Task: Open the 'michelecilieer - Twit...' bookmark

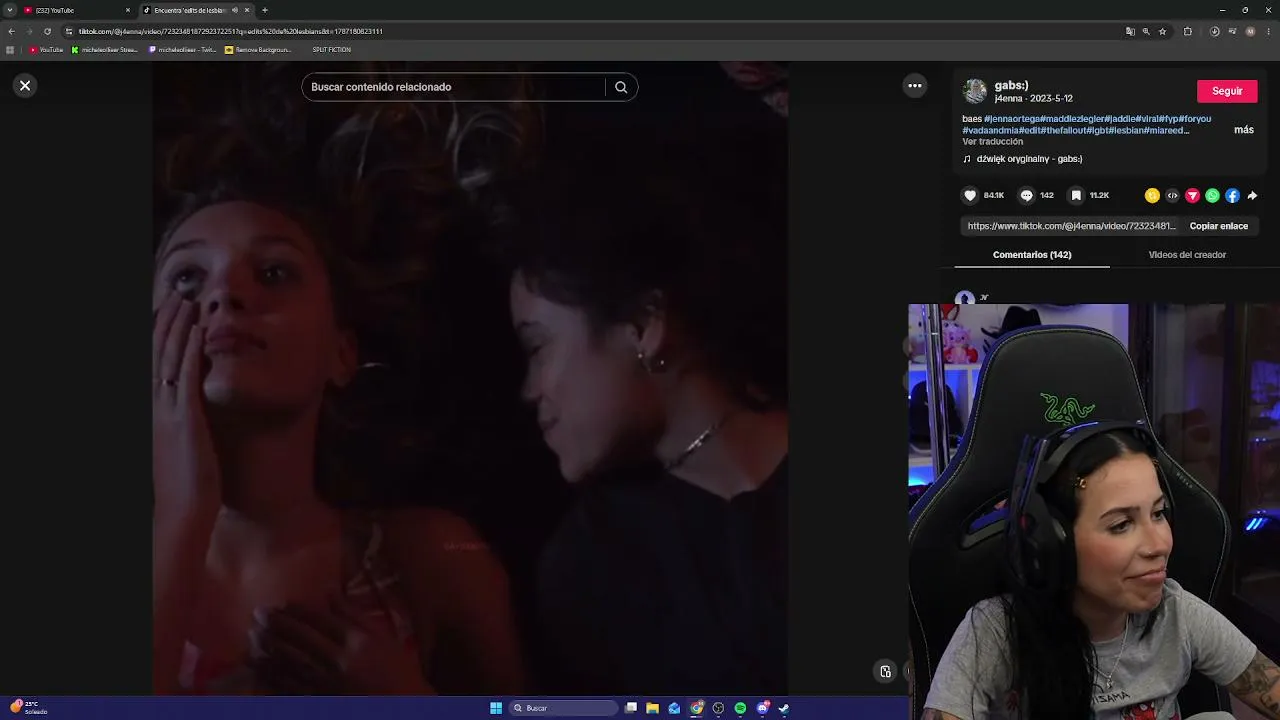Action: (x=182, y=50)
